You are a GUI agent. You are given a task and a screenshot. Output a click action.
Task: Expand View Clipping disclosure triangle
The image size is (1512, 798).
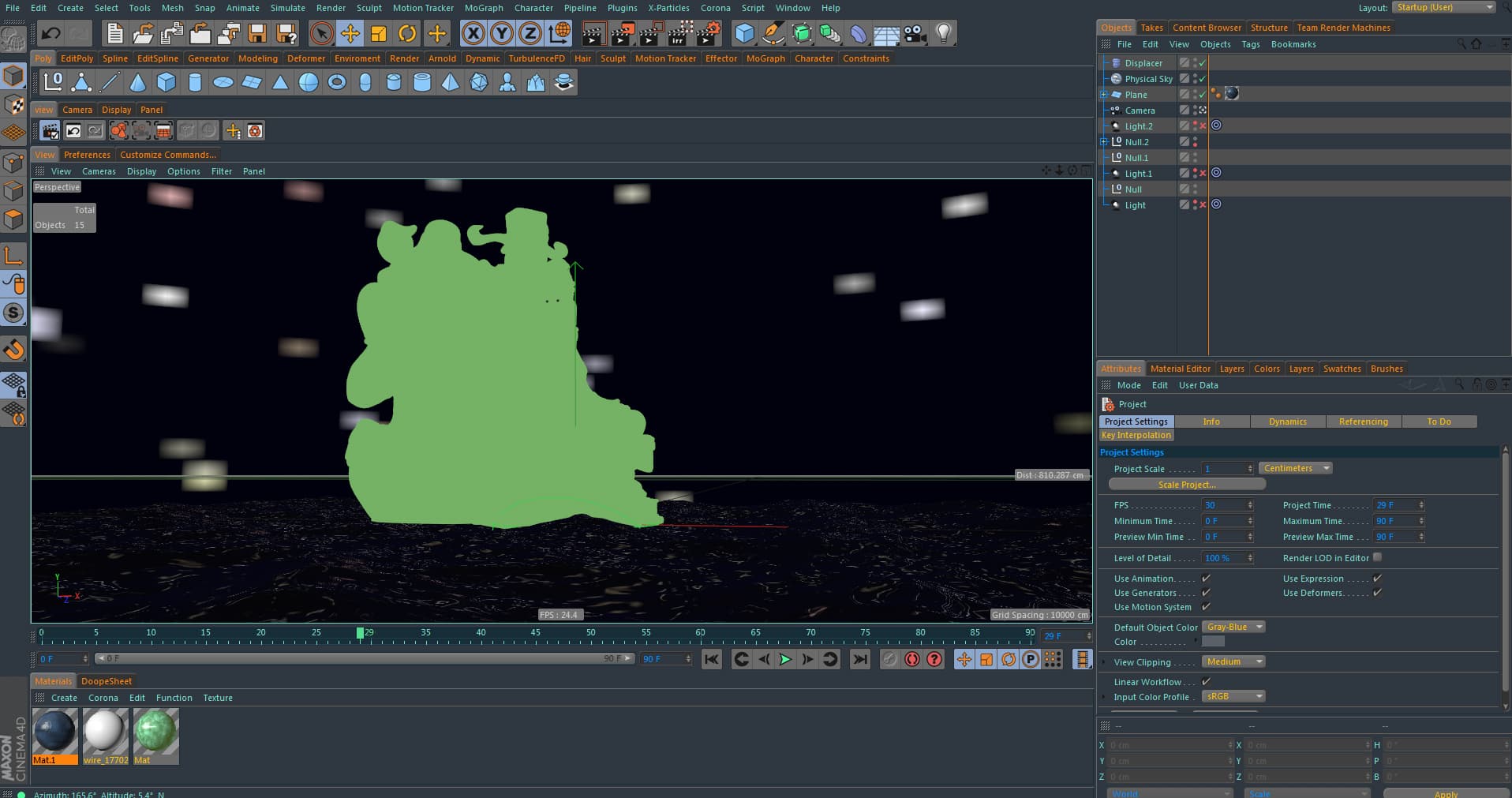pyautogui.click(x=1104, y=662)
